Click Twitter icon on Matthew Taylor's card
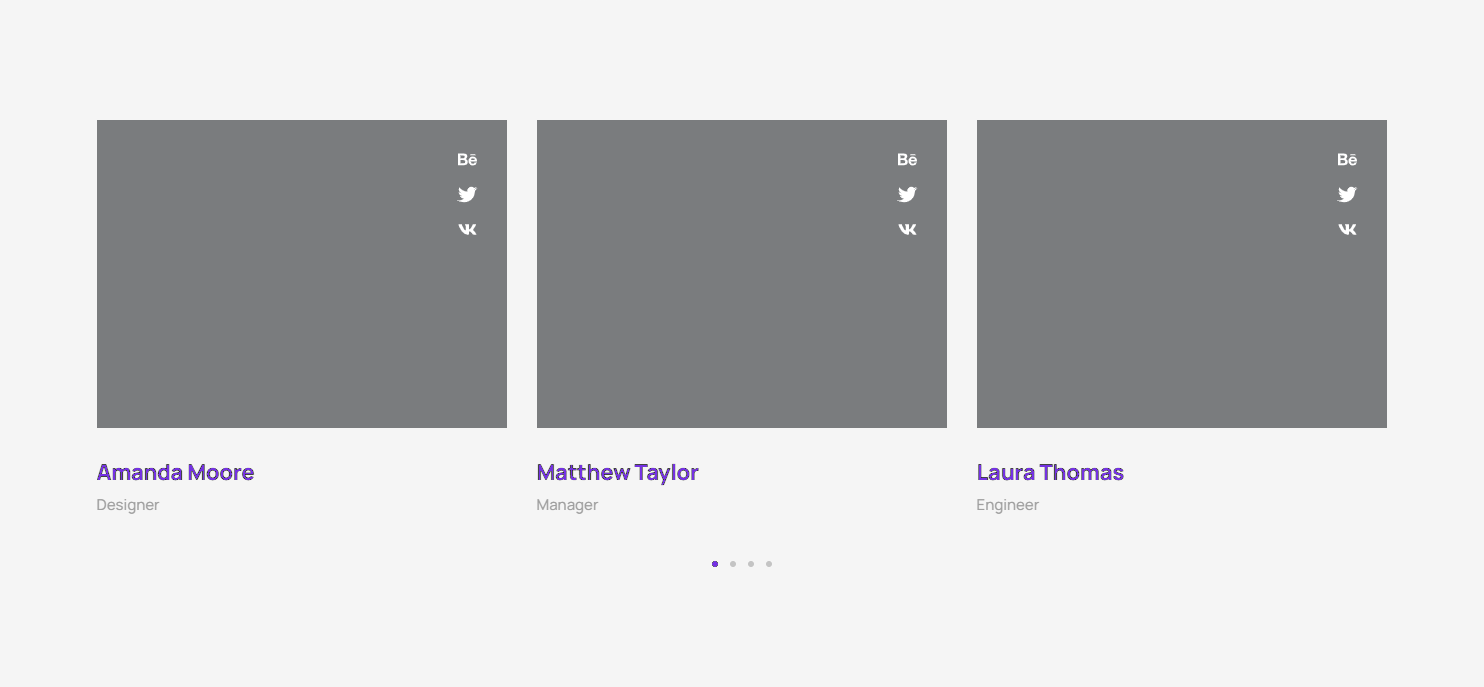This screenshot has height=687, width=1484. coord(907,195)
